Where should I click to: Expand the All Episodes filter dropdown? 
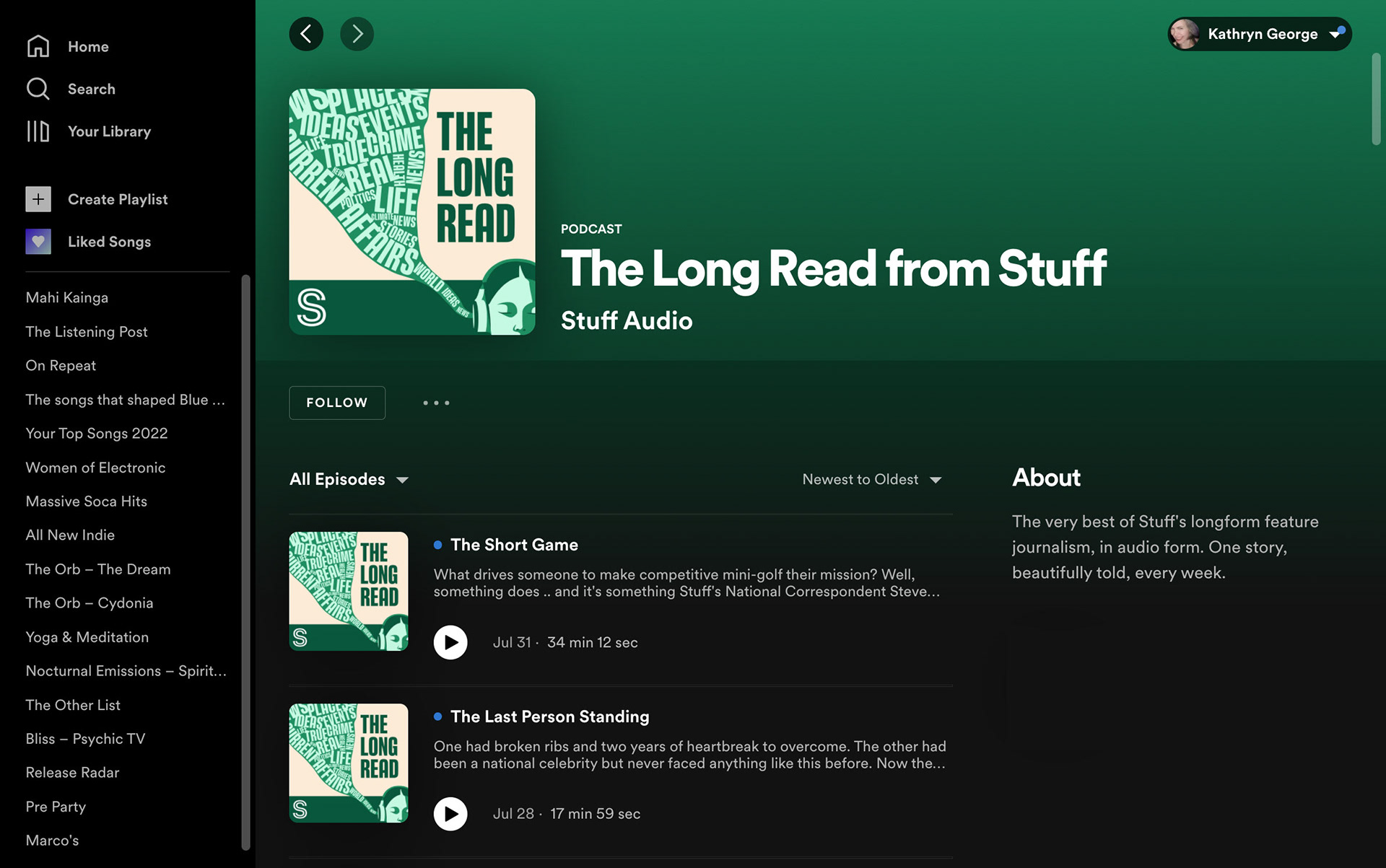[349, 480]
